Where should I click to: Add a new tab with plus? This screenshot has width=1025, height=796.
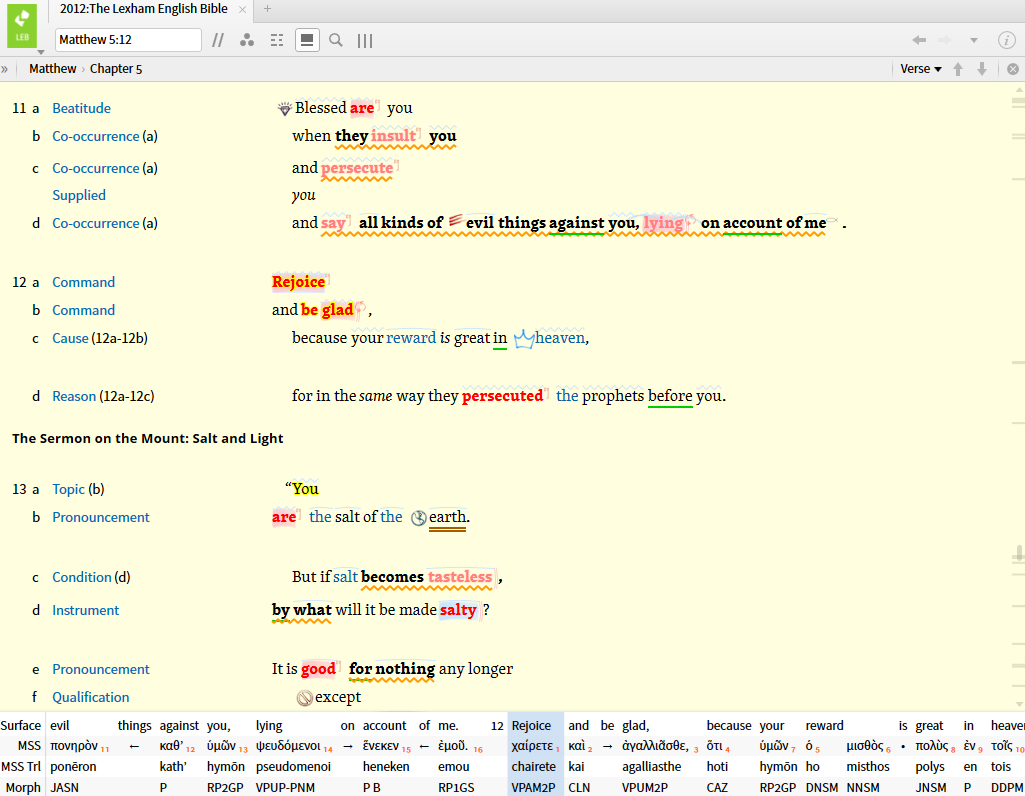[x=267, y=9]
